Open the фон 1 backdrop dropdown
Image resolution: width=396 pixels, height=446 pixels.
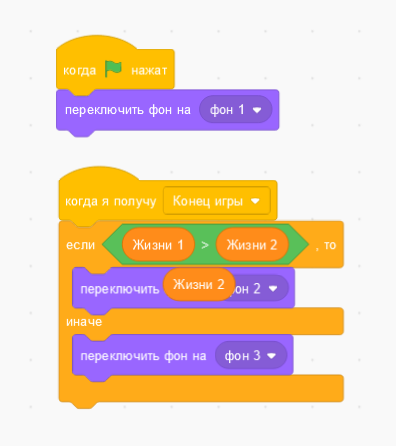pyautogui.click(x=236, y=110)
